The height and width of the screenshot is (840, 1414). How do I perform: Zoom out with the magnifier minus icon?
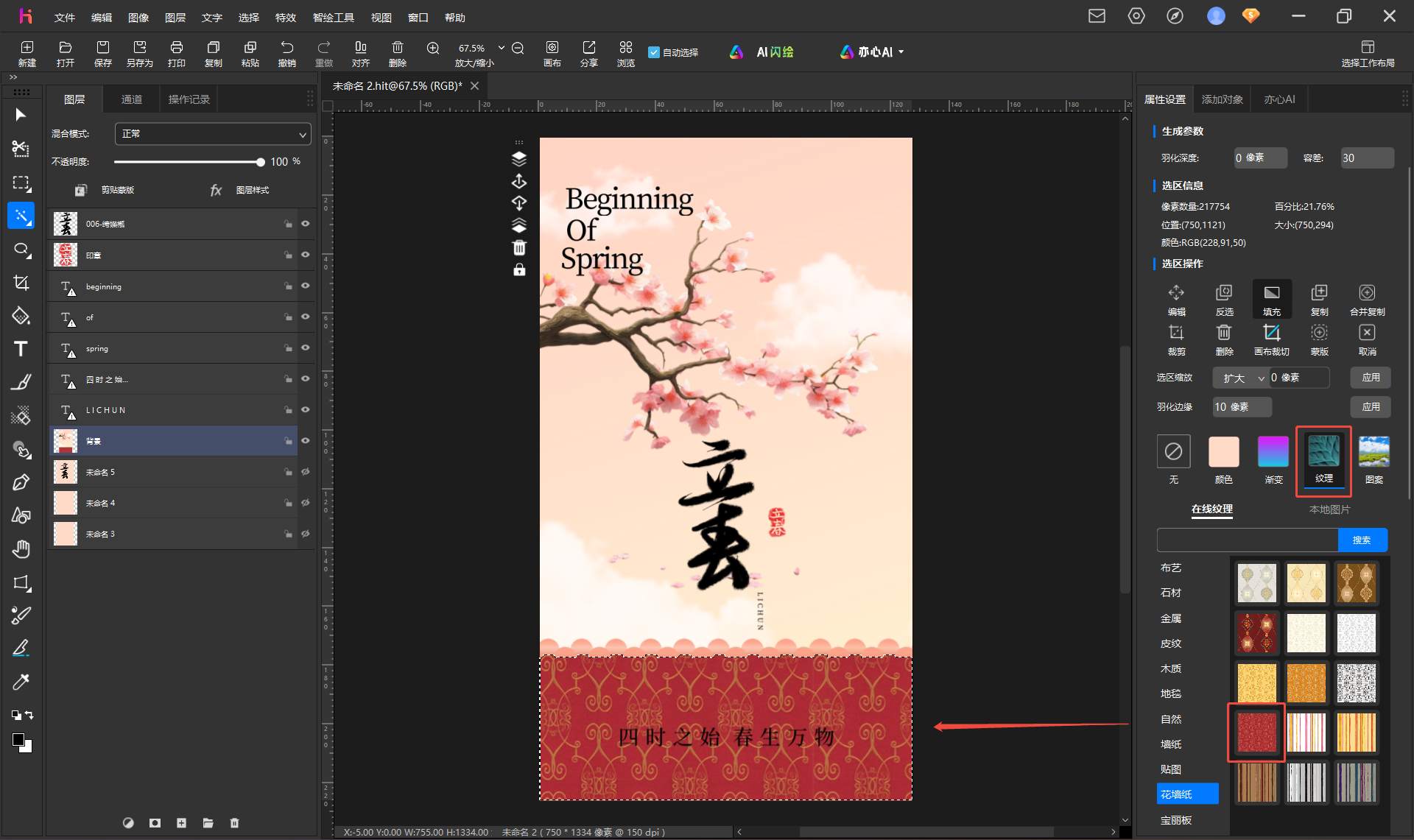click(x=518, y=48)
